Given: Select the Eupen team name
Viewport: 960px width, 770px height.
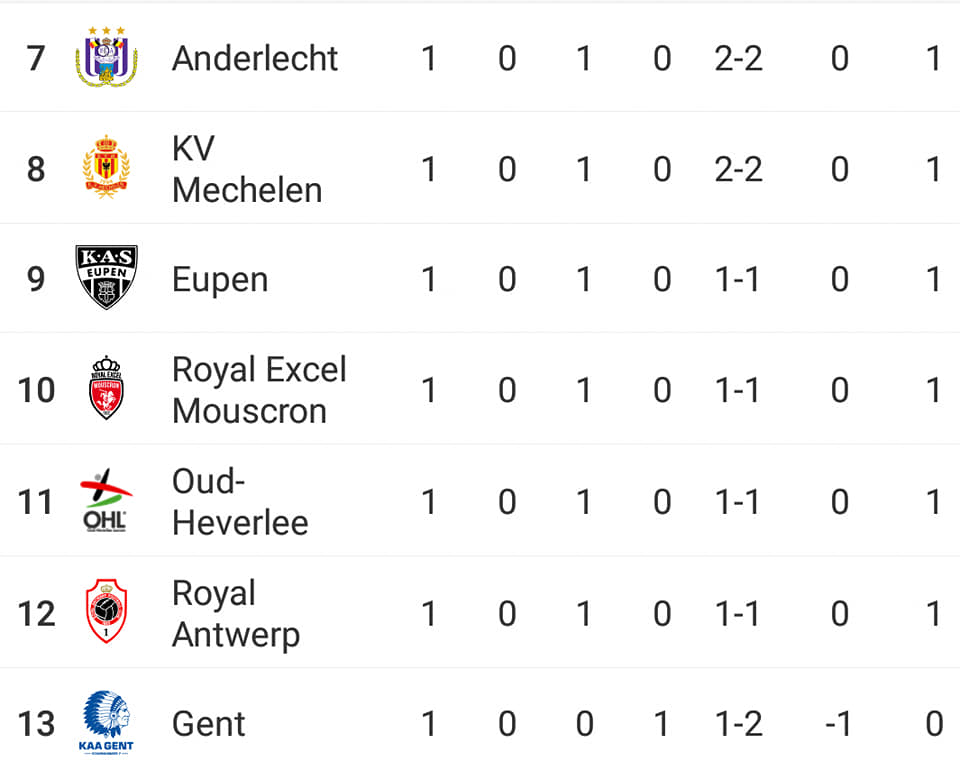Looking at the screenshot, I should [x=220, y=280].
